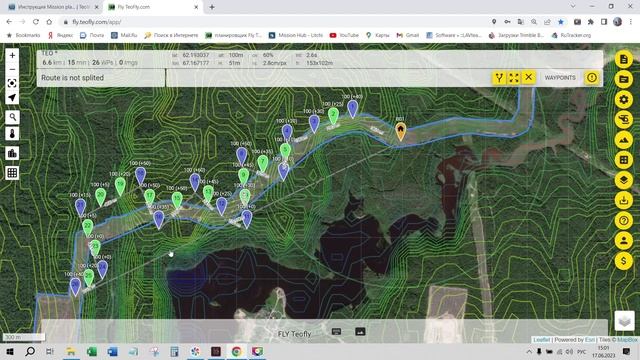Click the yellow X close icon in route bar
The width and height of the screenshot is (640, 360).
point(529,78)
